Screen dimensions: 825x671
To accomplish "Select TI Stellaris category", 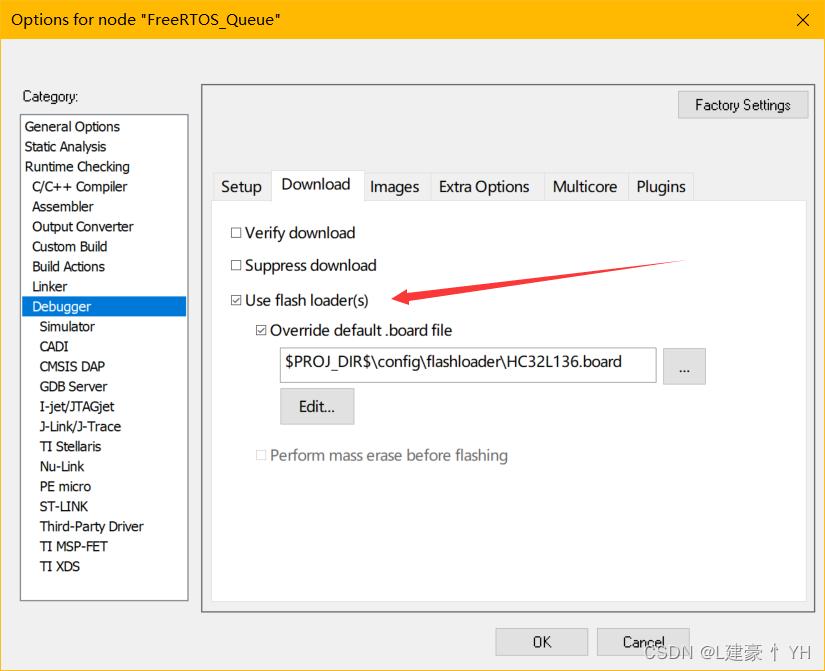I will [x=104, y=447].
